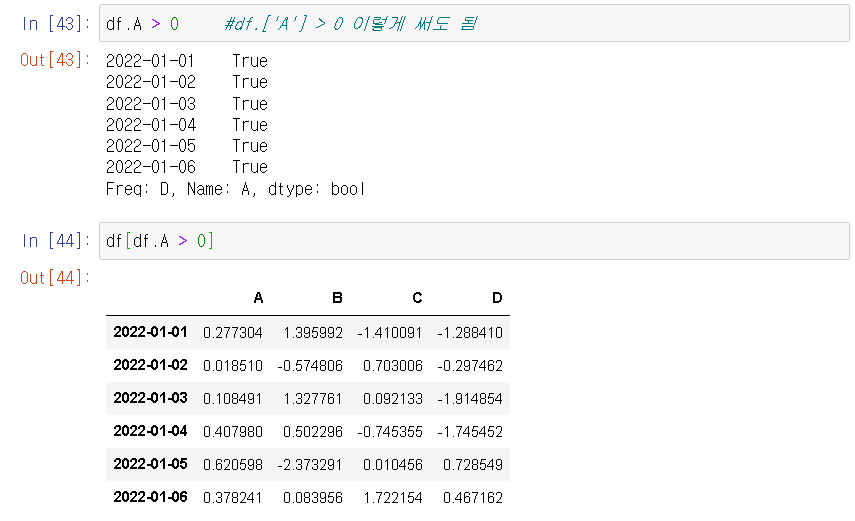Click cell value -2.373291
The image size is (855, 521).
(x=310, y=465)
